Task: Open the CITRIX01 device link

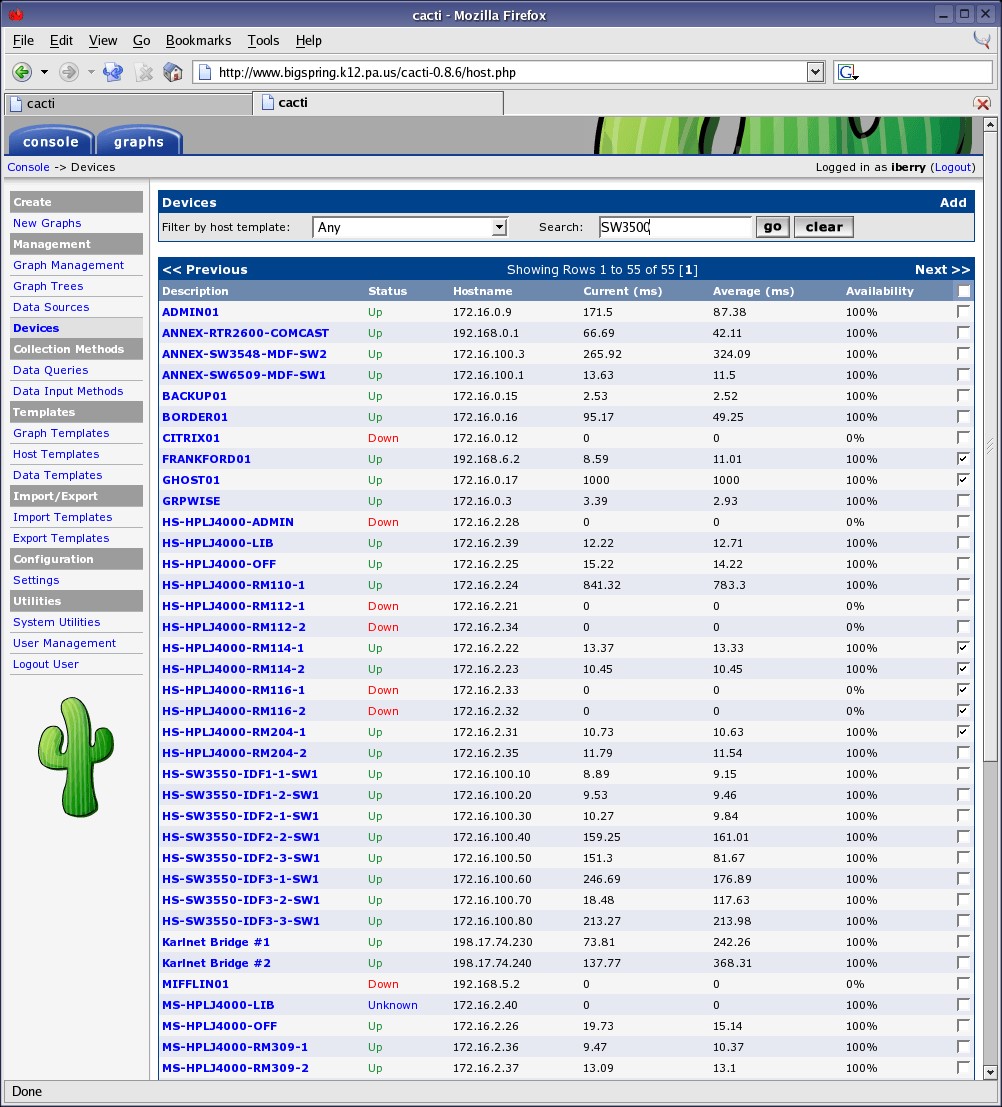Action: pyautogui.click(x=191, y=438)
